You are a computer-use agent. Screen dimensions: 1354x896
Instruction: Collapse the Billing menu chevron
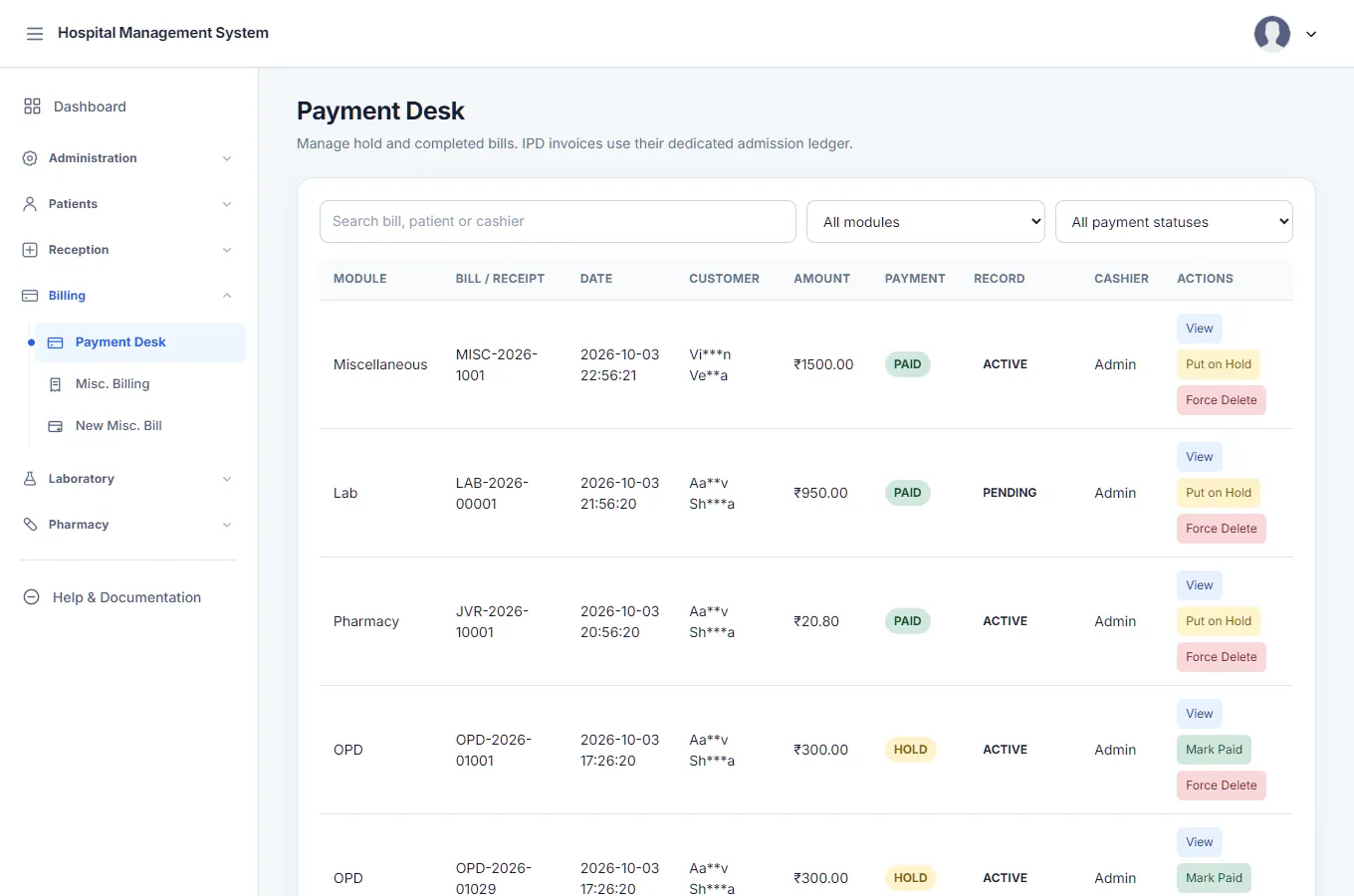227,296
